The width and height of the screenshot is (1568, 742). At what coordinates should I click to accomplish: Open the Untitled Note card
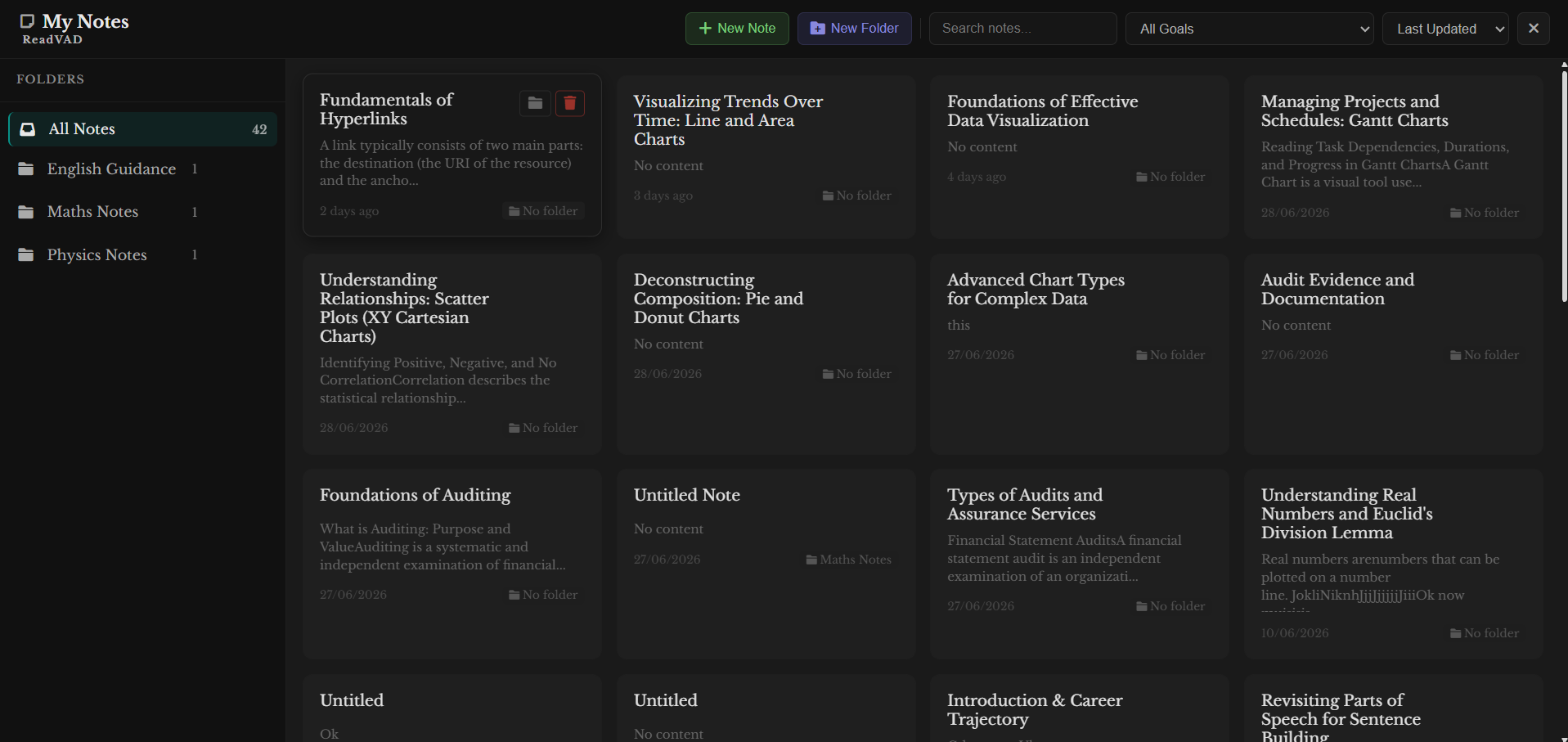point(766,564)
